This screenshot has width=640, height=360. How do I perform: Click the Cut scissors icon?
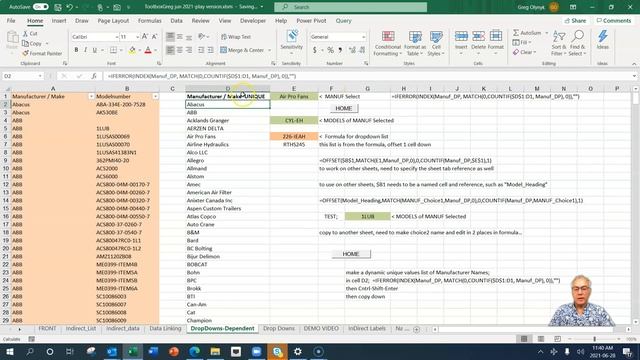(25, 33)
